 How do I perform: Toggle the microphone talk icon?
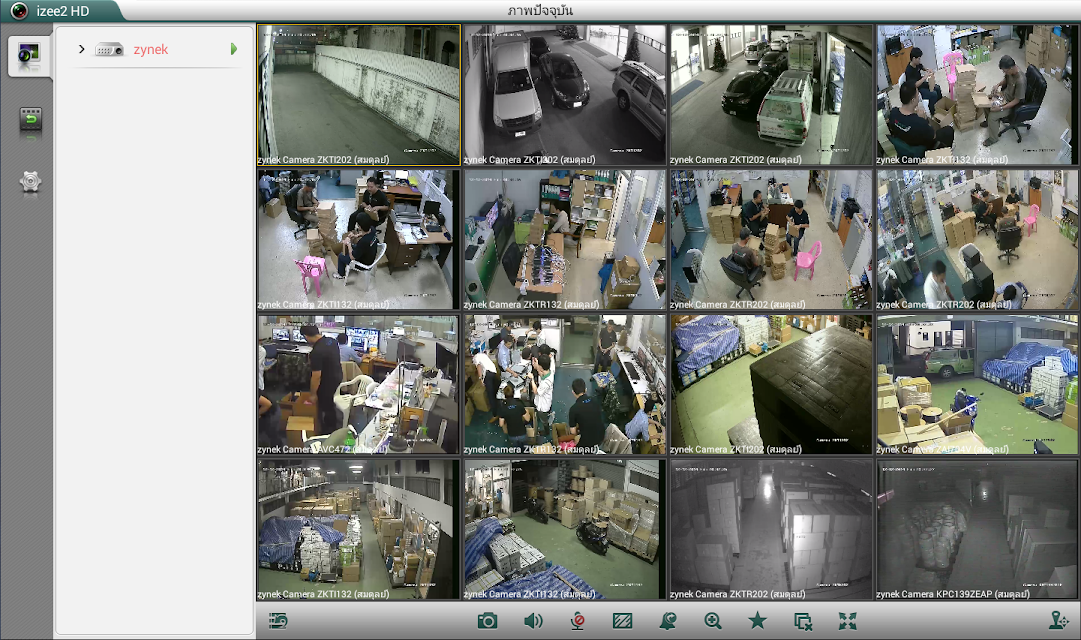click(x=578, y=621)
